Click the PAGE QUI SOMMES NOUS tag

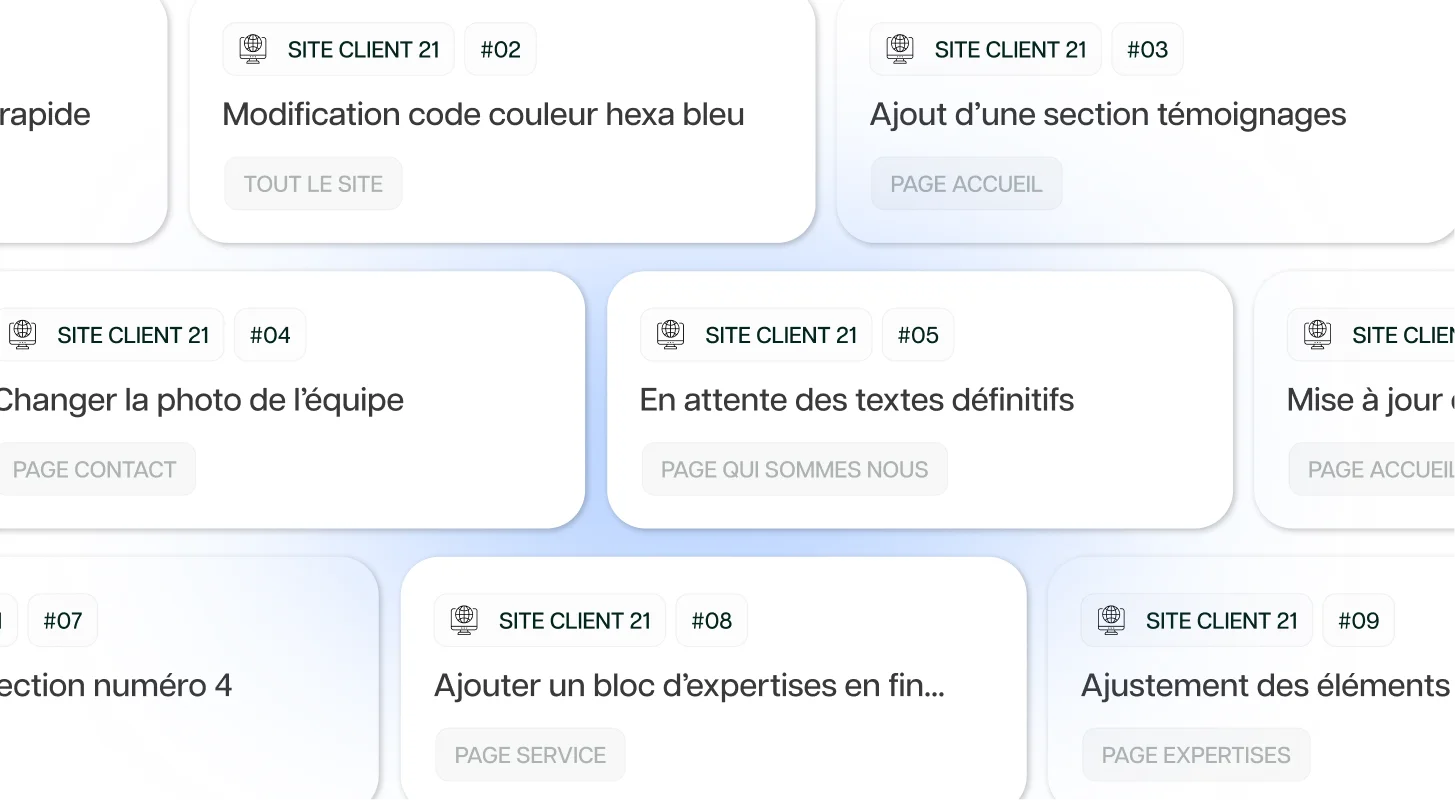[795, 469]
